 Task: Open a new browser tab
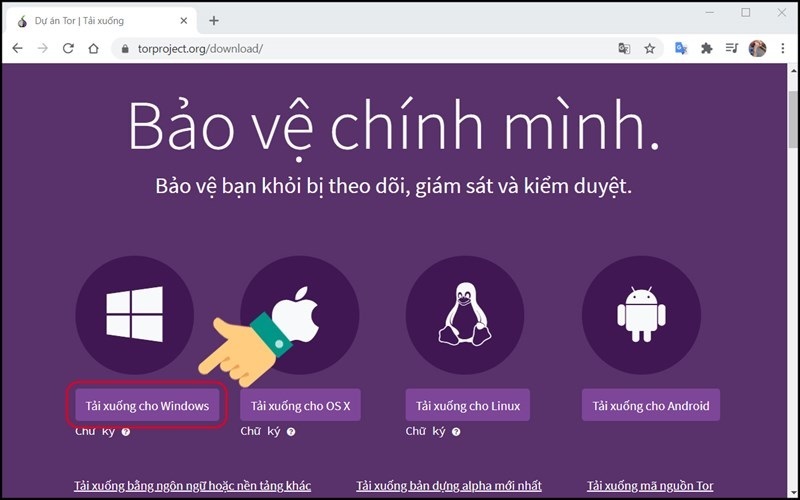pyautogui.click(x=214, y=20)
